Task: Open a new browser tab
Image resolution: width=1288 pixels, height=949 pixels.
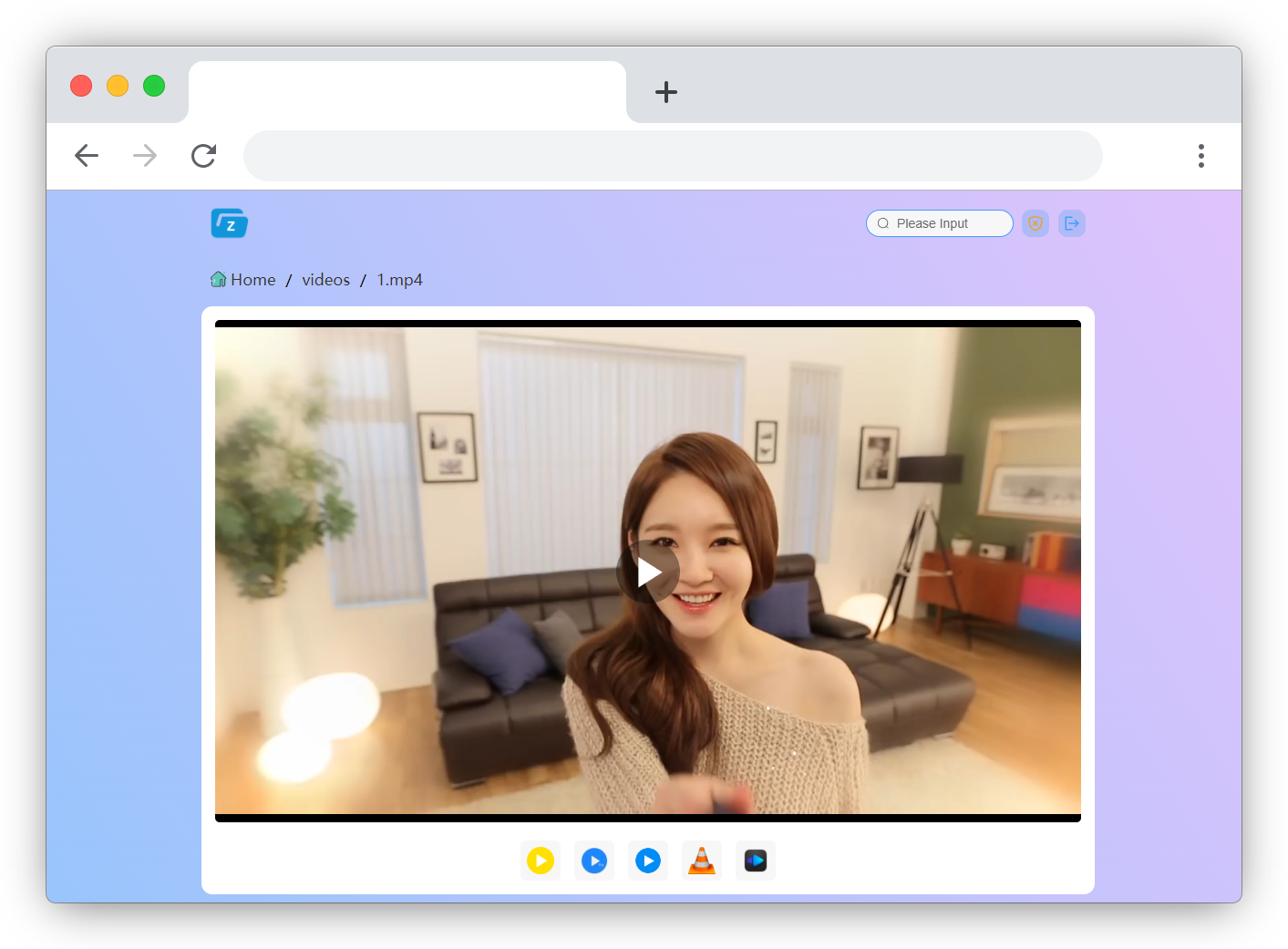Action: 666,92
